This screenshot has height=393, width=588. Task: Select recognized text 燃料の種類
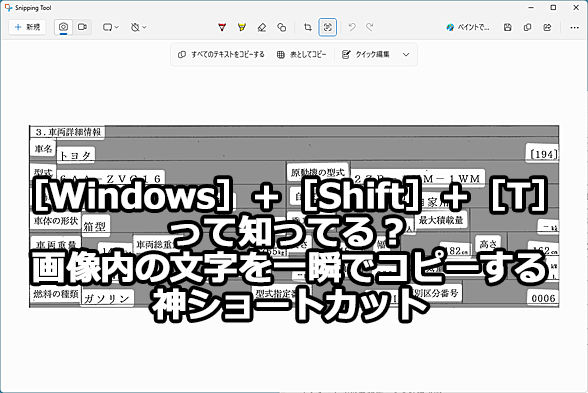click(56, 294)
